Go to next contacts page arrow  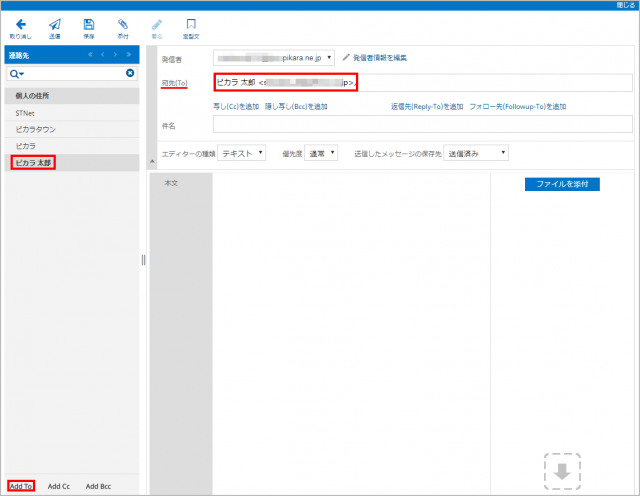coord(116,54)
